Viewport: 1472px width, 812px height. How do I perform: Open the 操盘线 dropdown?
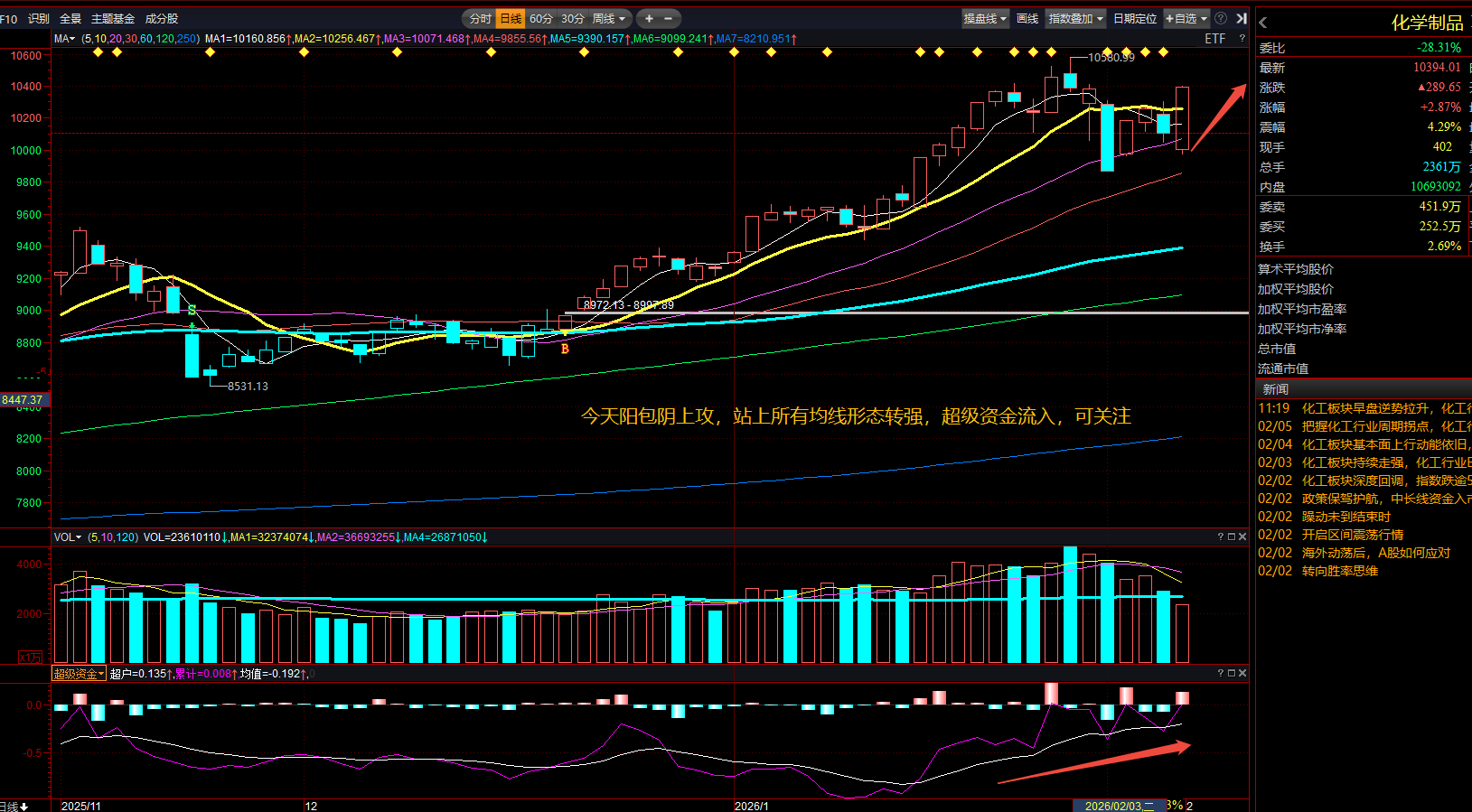(984, 18)
